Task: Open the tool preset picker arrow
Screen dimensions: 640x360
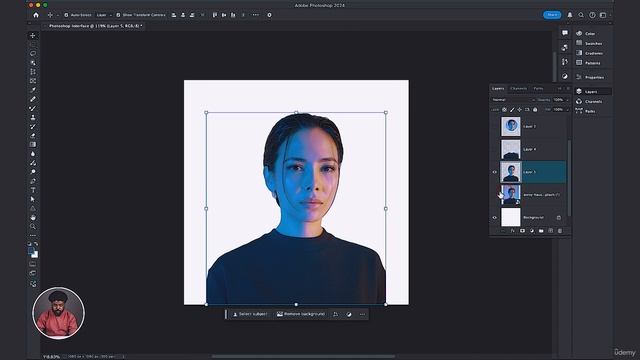Action: point(58,15)
